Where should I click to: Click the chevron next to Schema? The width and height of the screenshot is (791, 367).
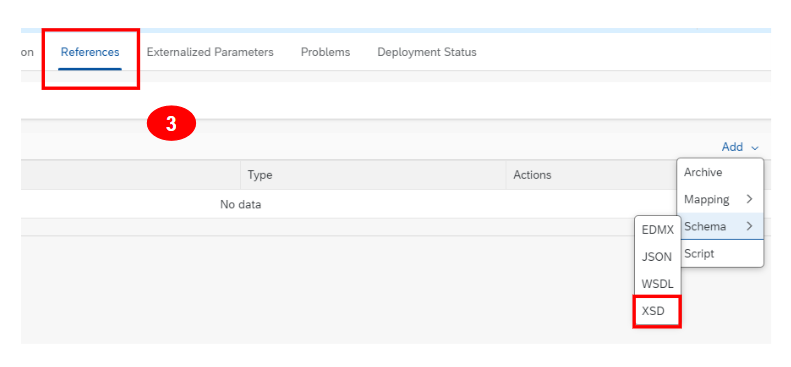point(749,226)
